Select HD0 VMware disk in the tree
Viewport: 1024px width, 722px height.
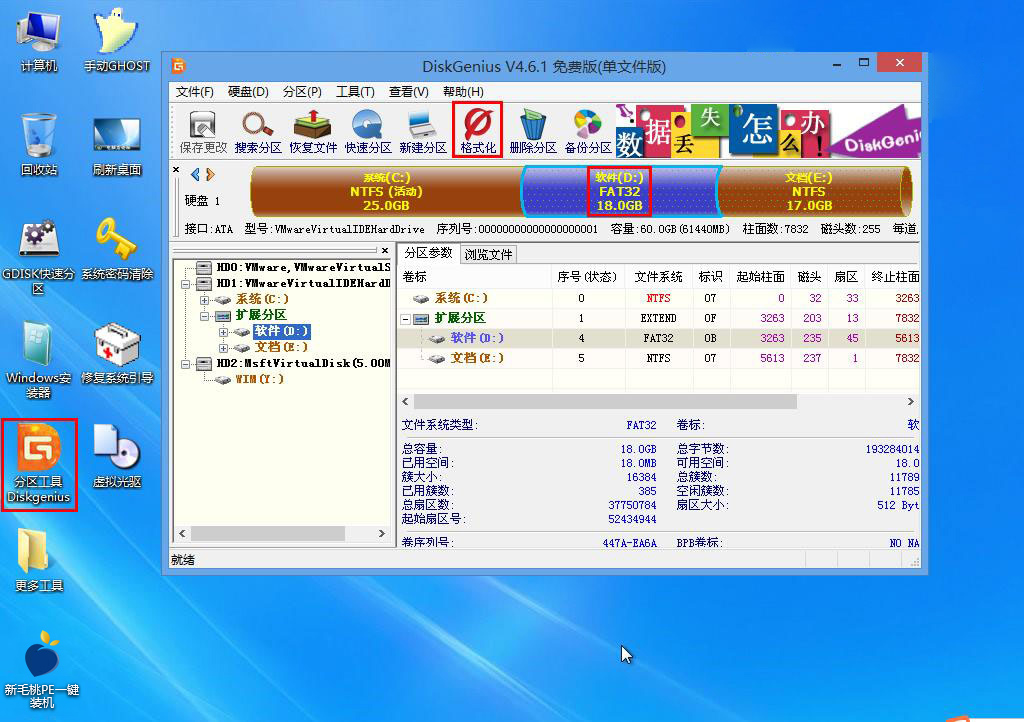click(x=293, y=267)
